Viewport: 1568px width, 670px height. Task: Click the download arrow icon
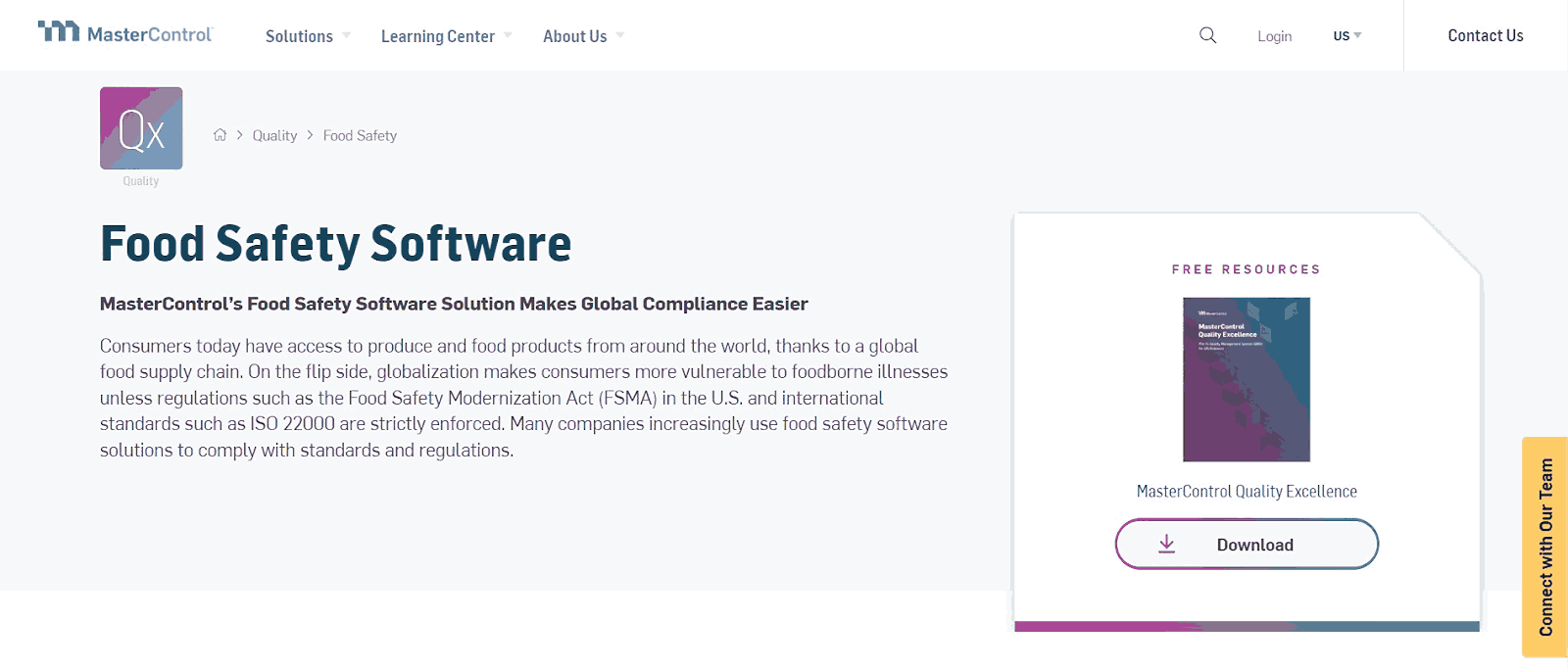pos(1166,544)
